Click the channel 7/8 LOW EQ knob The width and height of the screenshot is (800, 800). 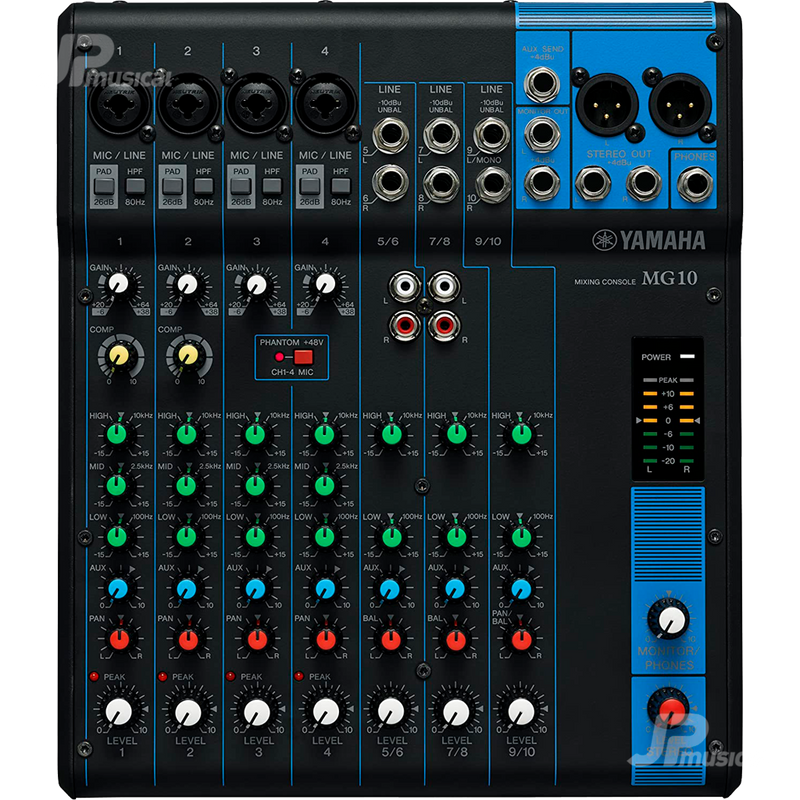pyautogui.click(x=457, y=536)
